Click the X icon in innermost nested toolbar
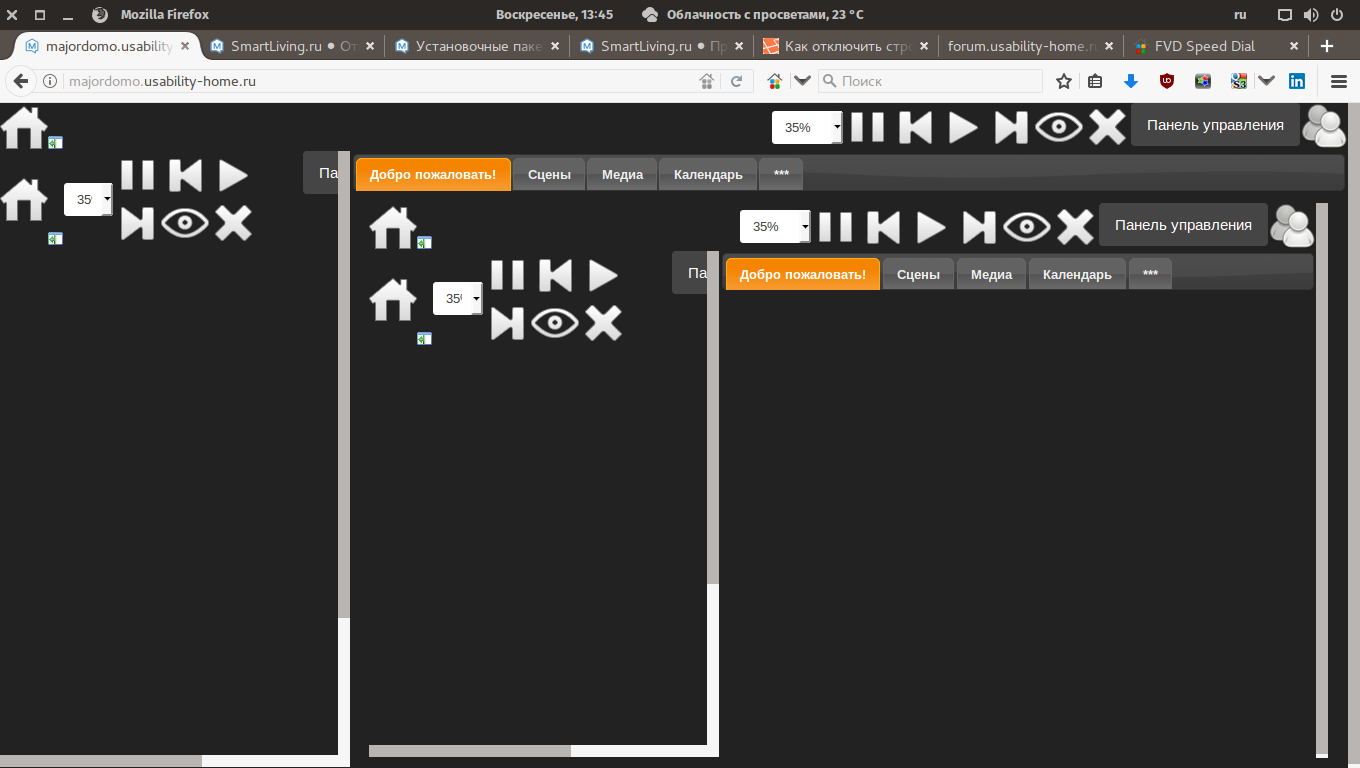The height and width of the screenshot is (768, 1360). click(1075, 227)
